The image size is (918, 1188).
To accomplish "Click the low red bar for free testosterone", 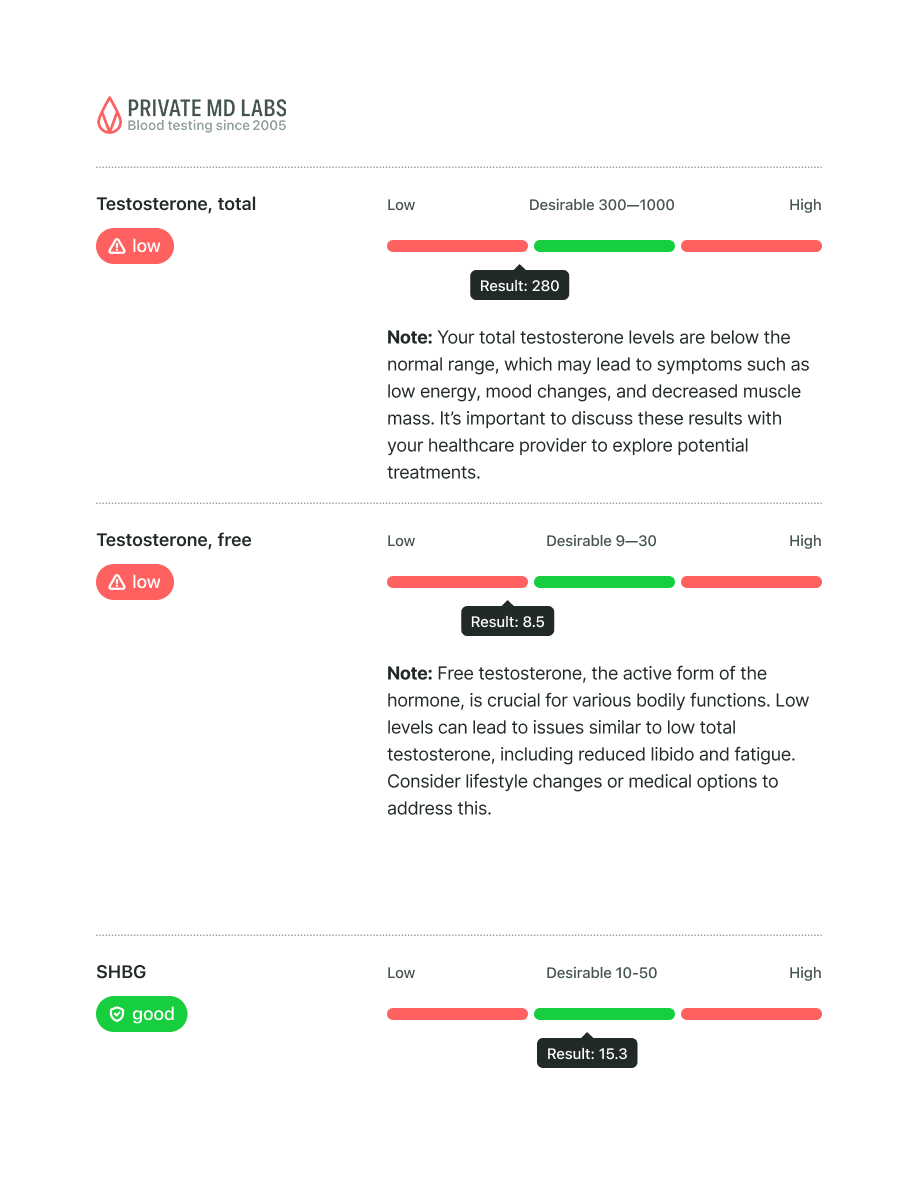I will click(457, 582).
